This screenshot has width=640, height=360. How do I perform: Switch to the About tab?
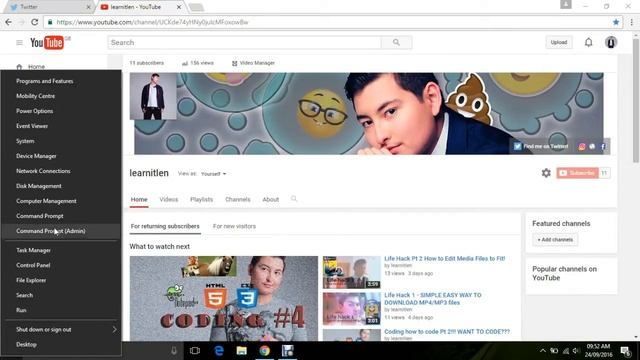[x=271, y=200]
